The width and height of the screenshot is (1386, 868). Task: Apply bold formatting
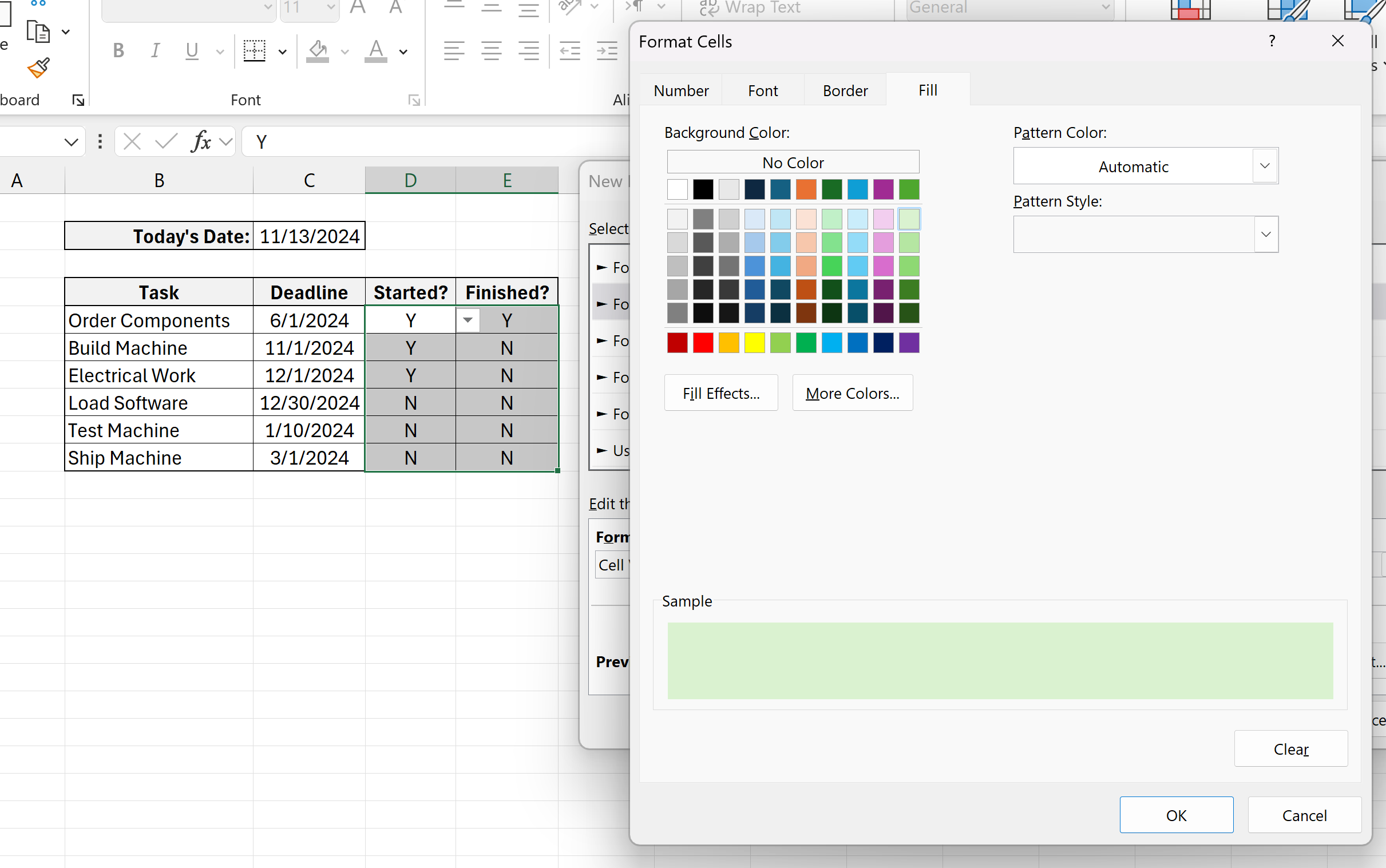pyautogui.click(x=118, y=50)
